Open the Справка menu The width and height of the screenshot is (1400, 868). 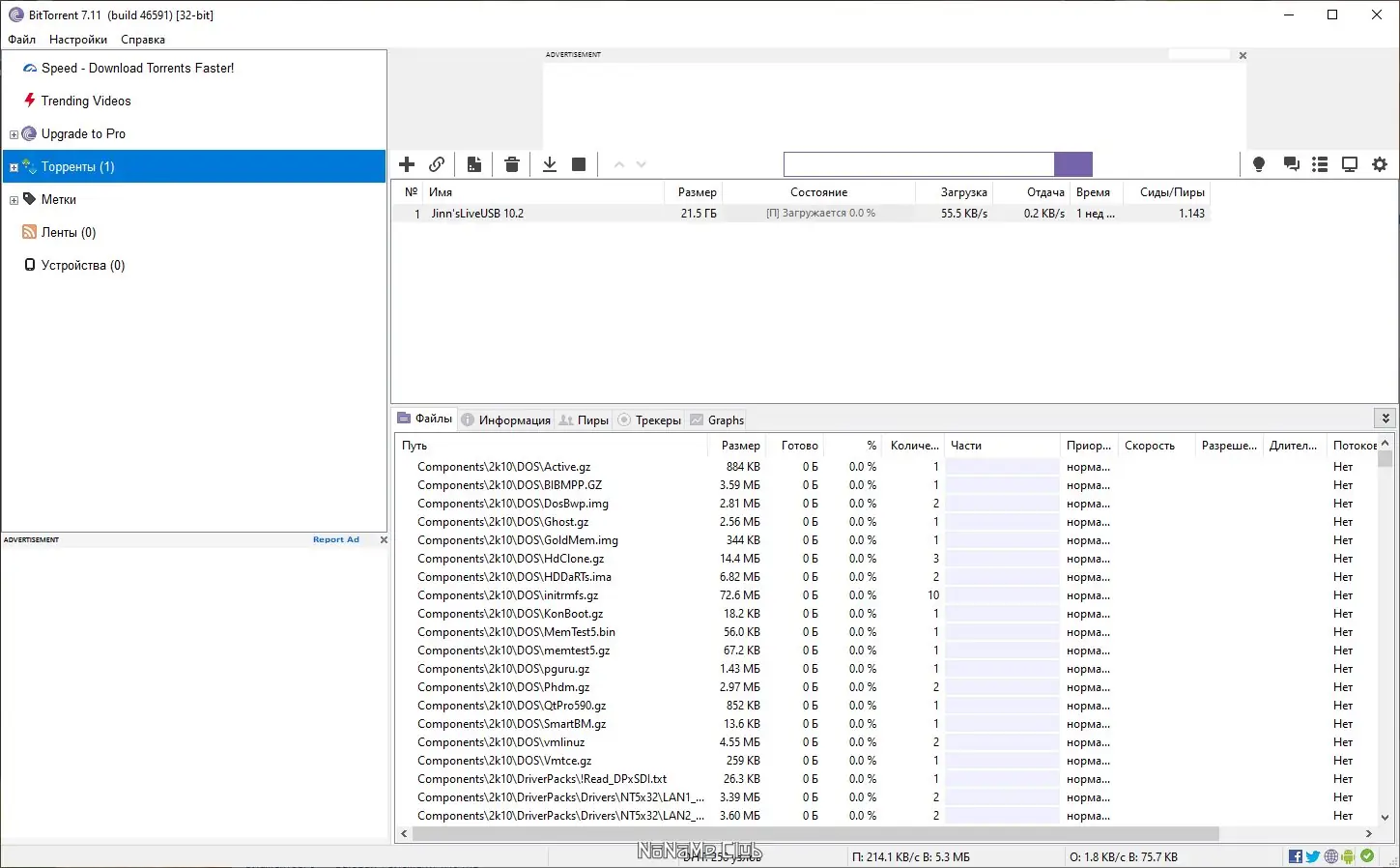pyautogui.click(x=143, y=40)
